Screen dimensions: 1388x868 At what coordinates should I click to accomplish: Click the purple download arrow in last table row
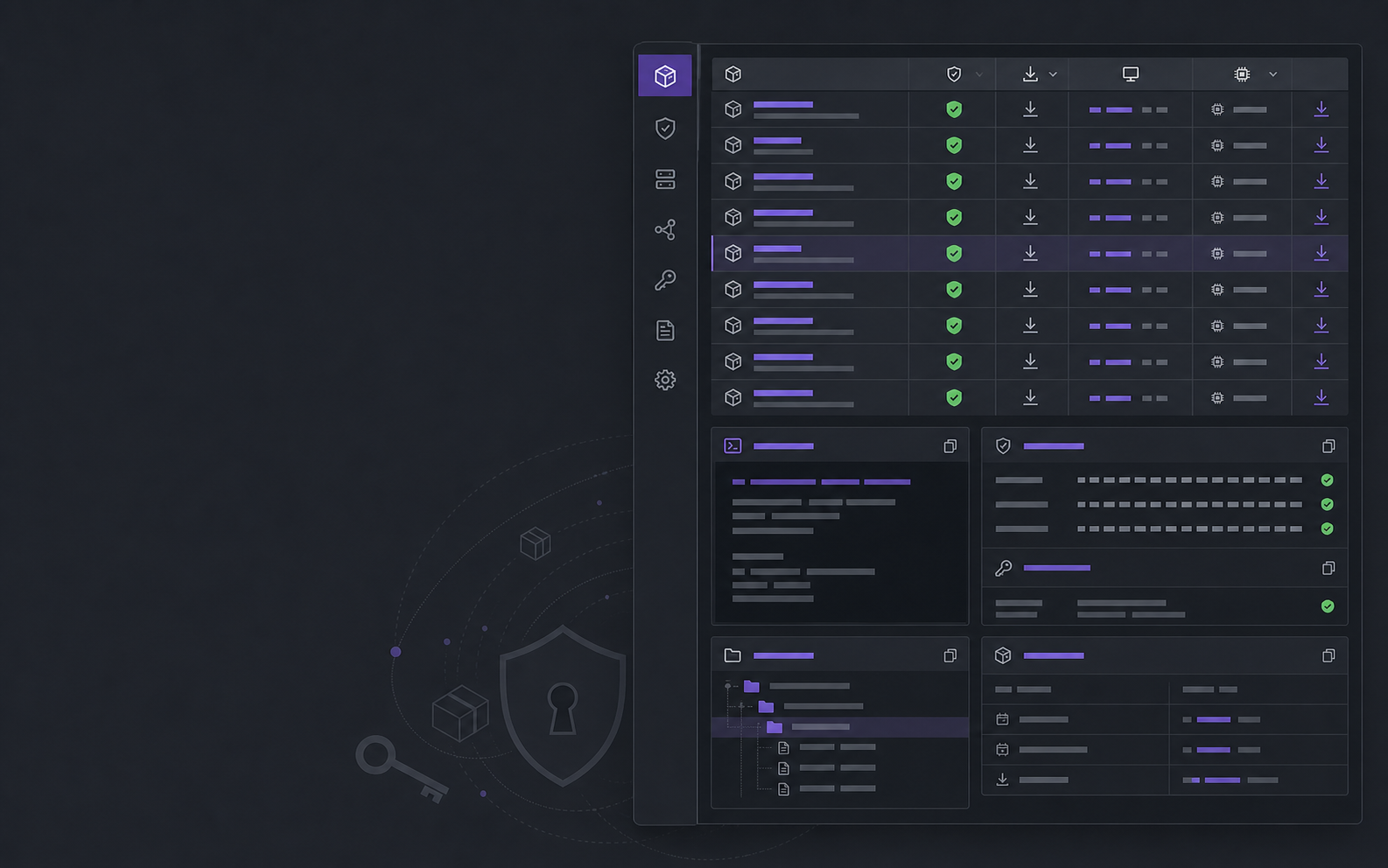(1321, 397)
